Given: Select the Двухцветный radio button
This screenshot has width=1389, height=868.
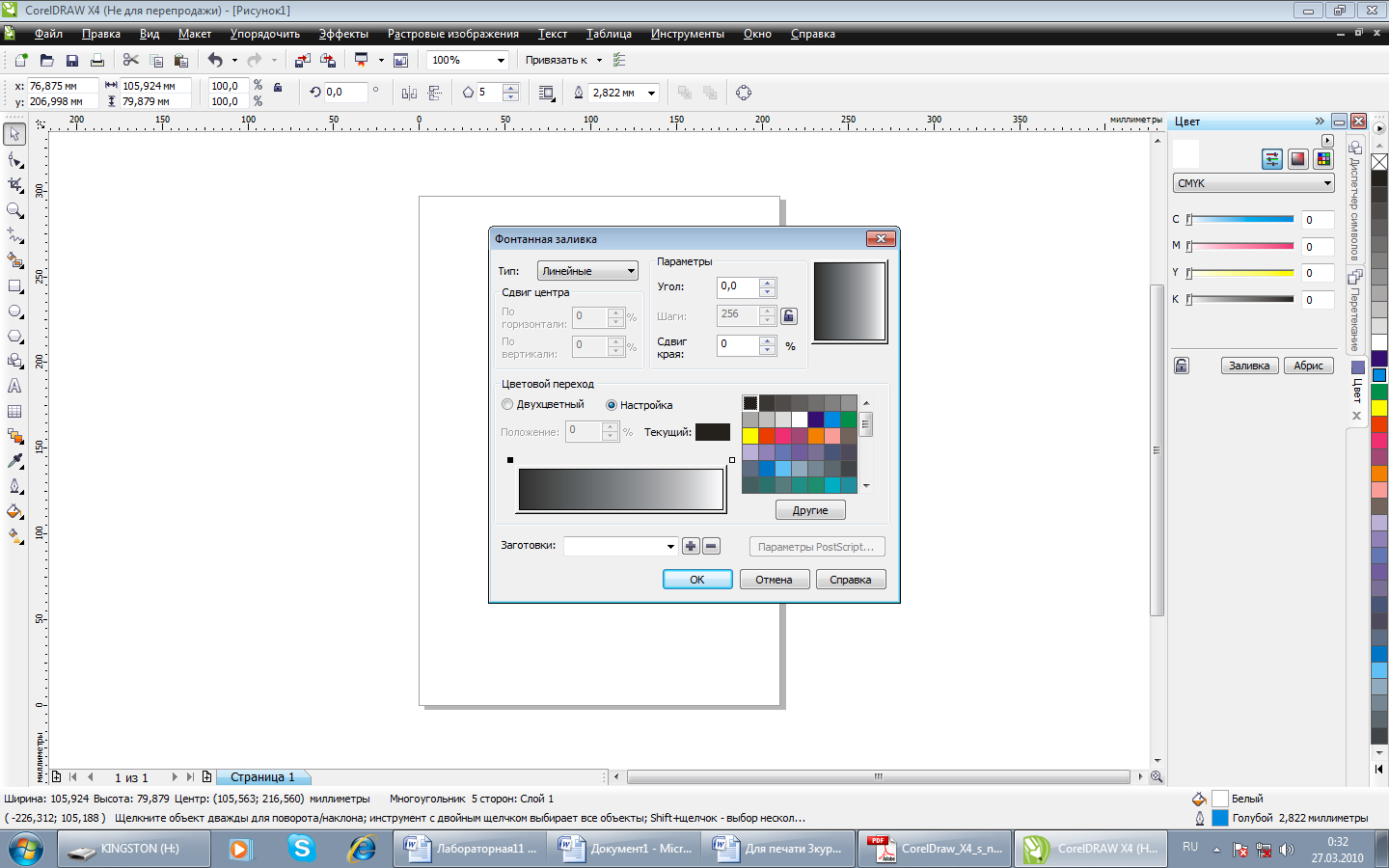Looking at the screenshot, I should (507, 404).
